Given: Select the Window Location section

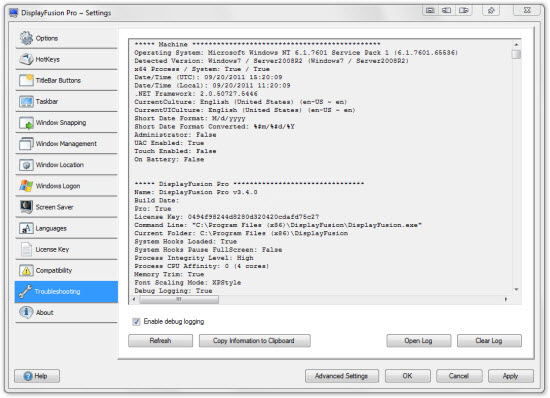Looking at the screenshot, I should [x=66, y=165].
